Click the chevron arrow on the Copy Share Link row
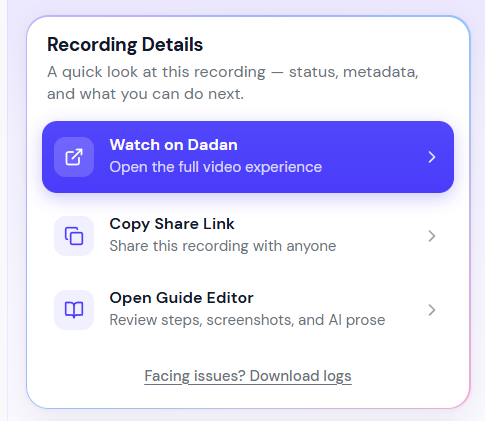 [432, 236]
